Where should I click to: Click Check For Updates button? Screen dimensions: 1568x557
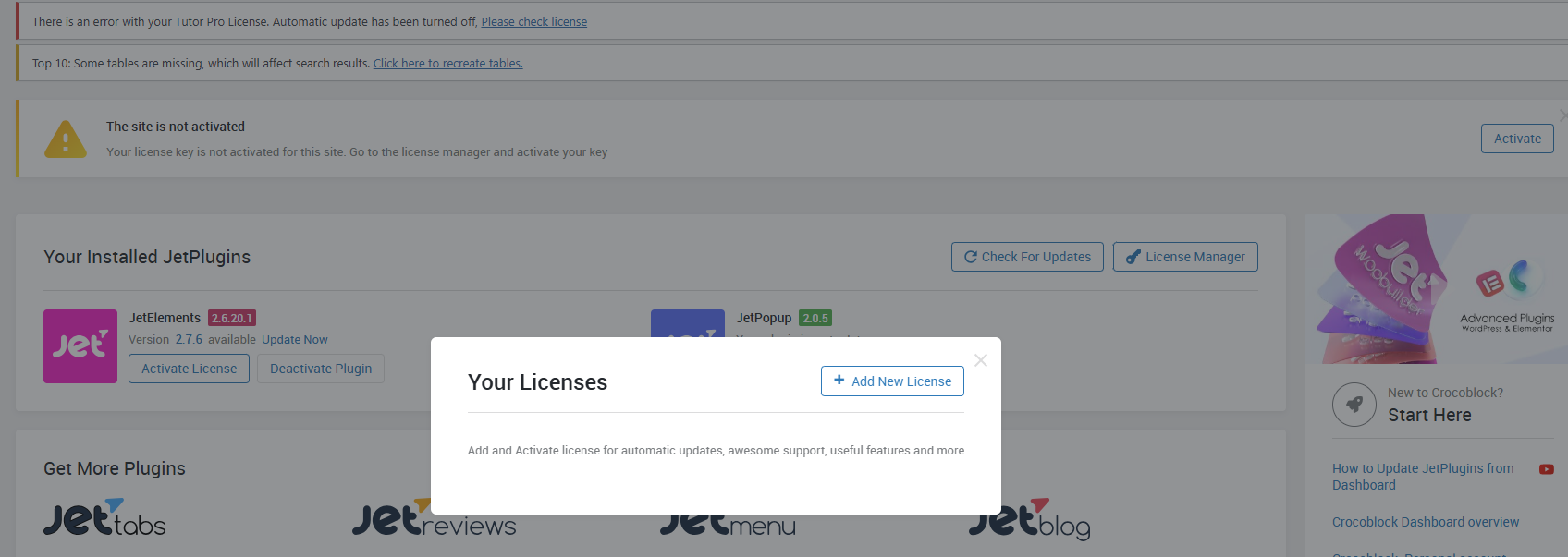[x=1027, y=257]
